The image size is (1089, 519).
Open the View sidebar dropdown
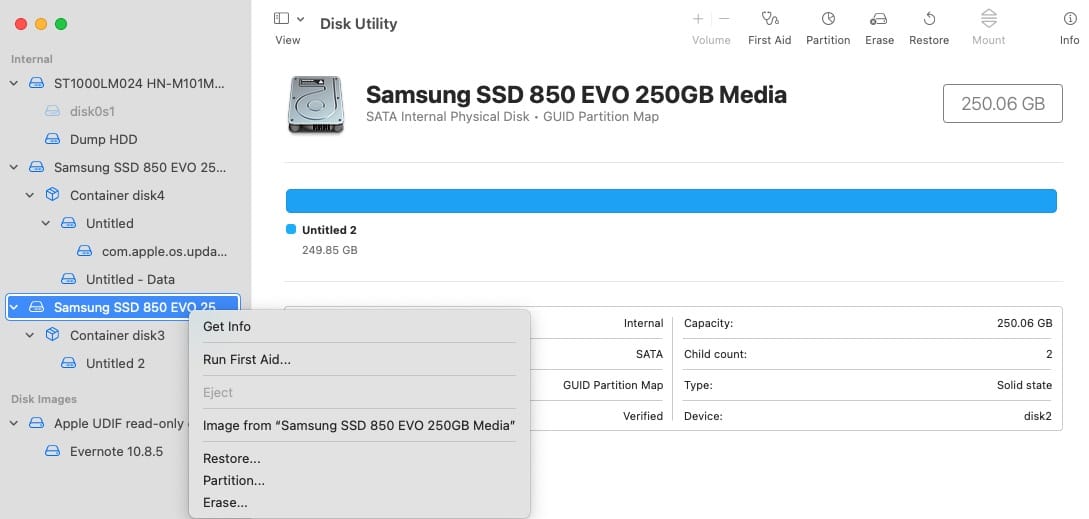pyautogui.click(x=287, y=19)
